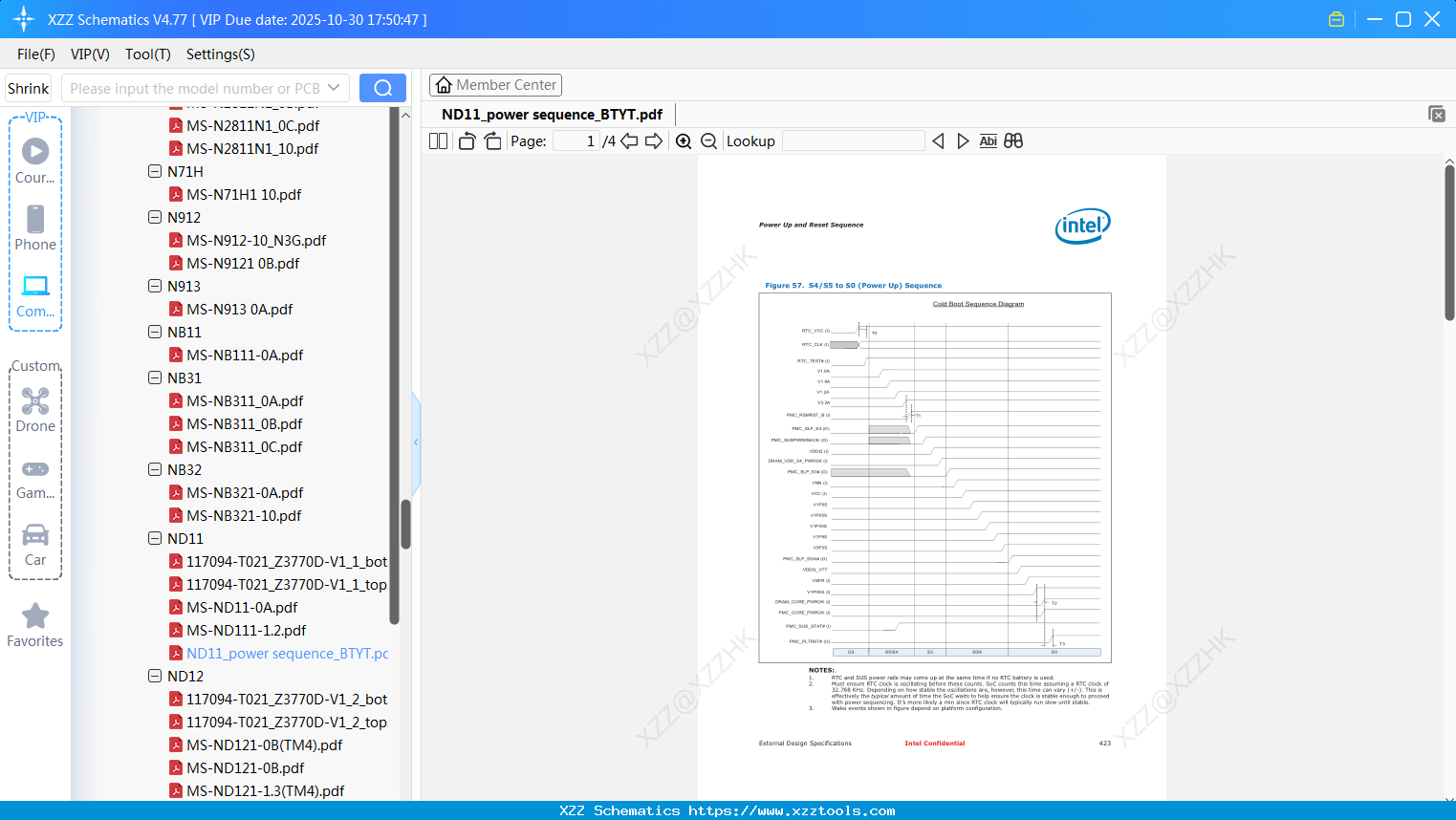Rotate the page clockwise
Screen dimensions: 1456x820
coord(492,141)
